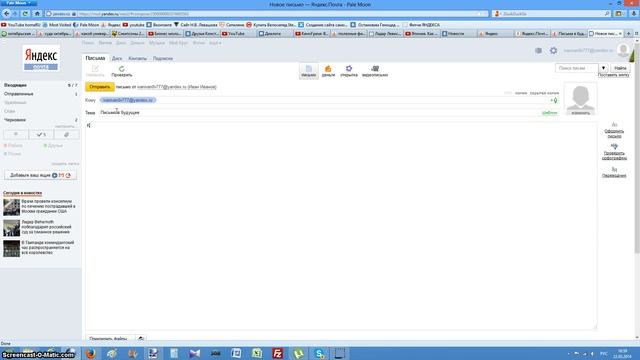Select the видеописьмо video letter icon
The height and width of the screenshot is (360, 640).
point(375,71)
